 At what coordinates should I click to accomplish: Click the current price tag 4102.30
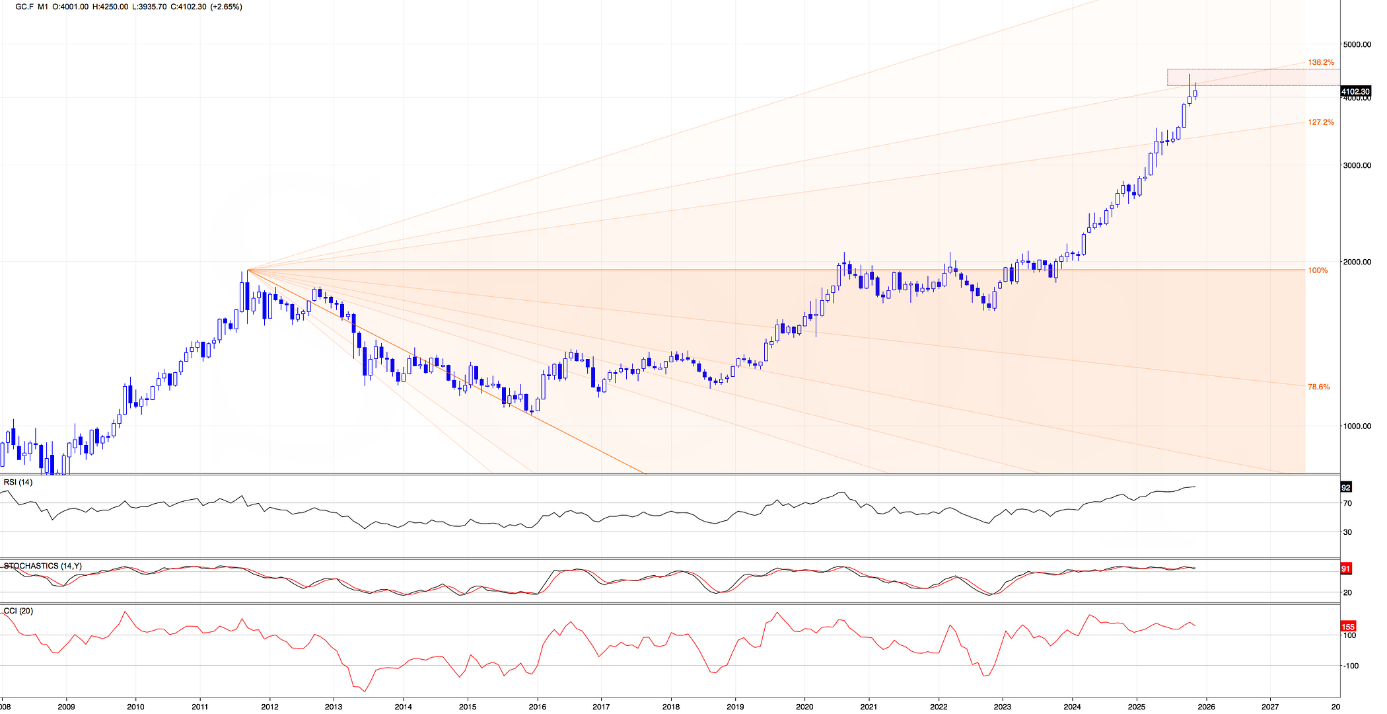[x=1355, y=91]
